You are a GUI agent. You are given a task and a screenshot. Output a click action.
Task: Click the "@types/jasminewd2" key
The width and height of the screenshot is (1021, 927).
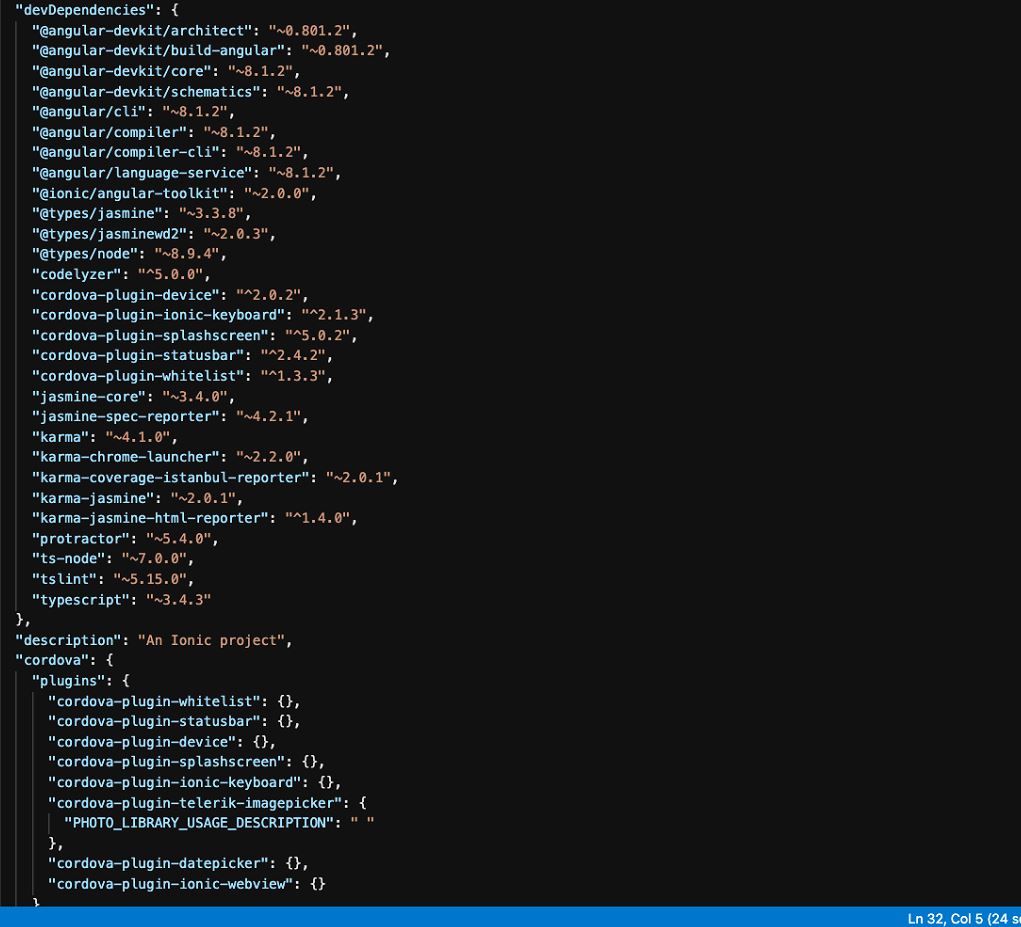click(x=109, y=234)
